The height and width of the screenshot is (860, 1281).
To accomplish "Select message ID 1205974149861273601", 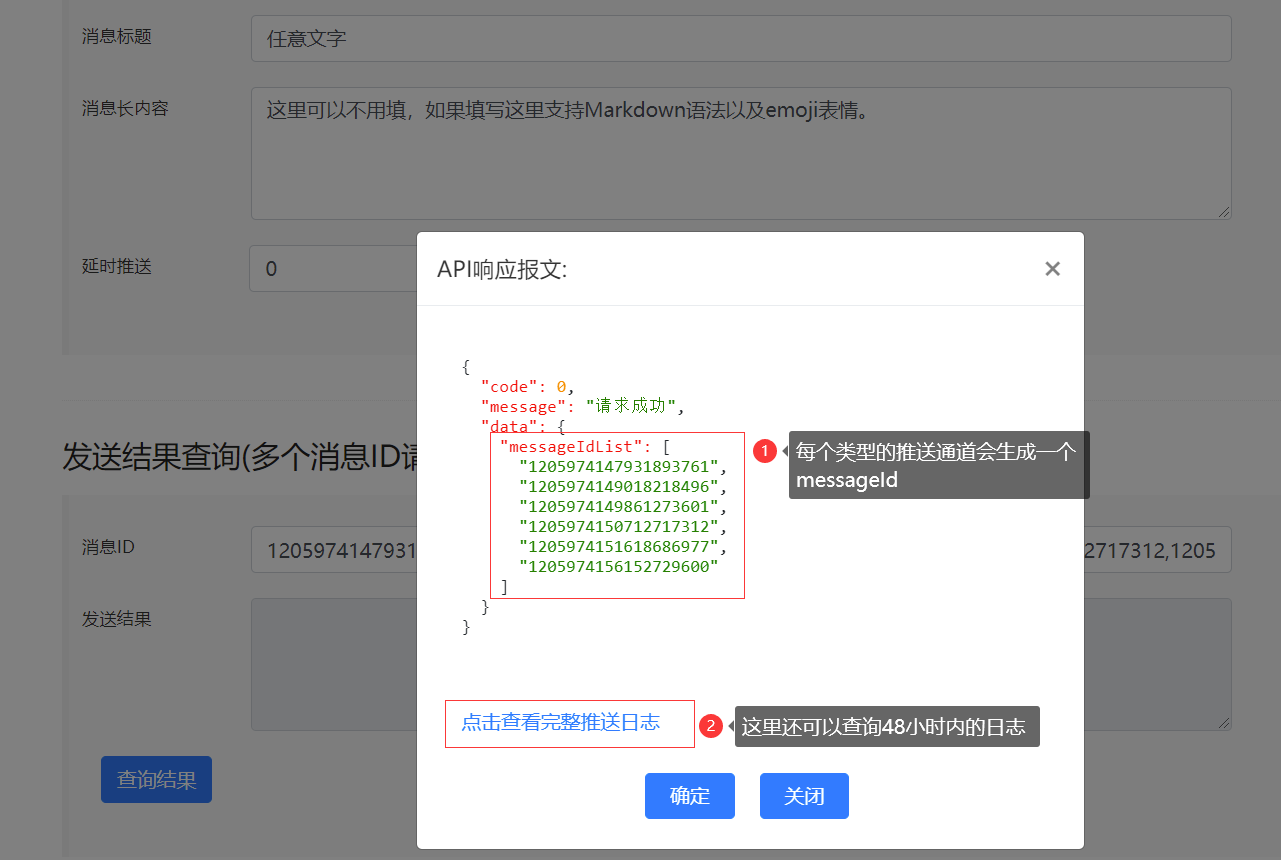I will click(619, 506).
